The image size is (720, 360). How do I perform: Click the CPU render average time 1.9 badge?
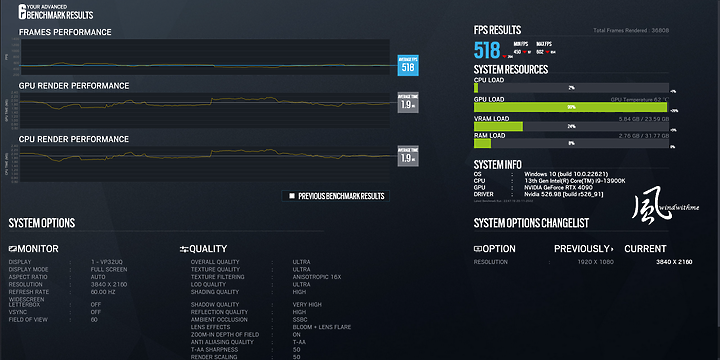408,156
